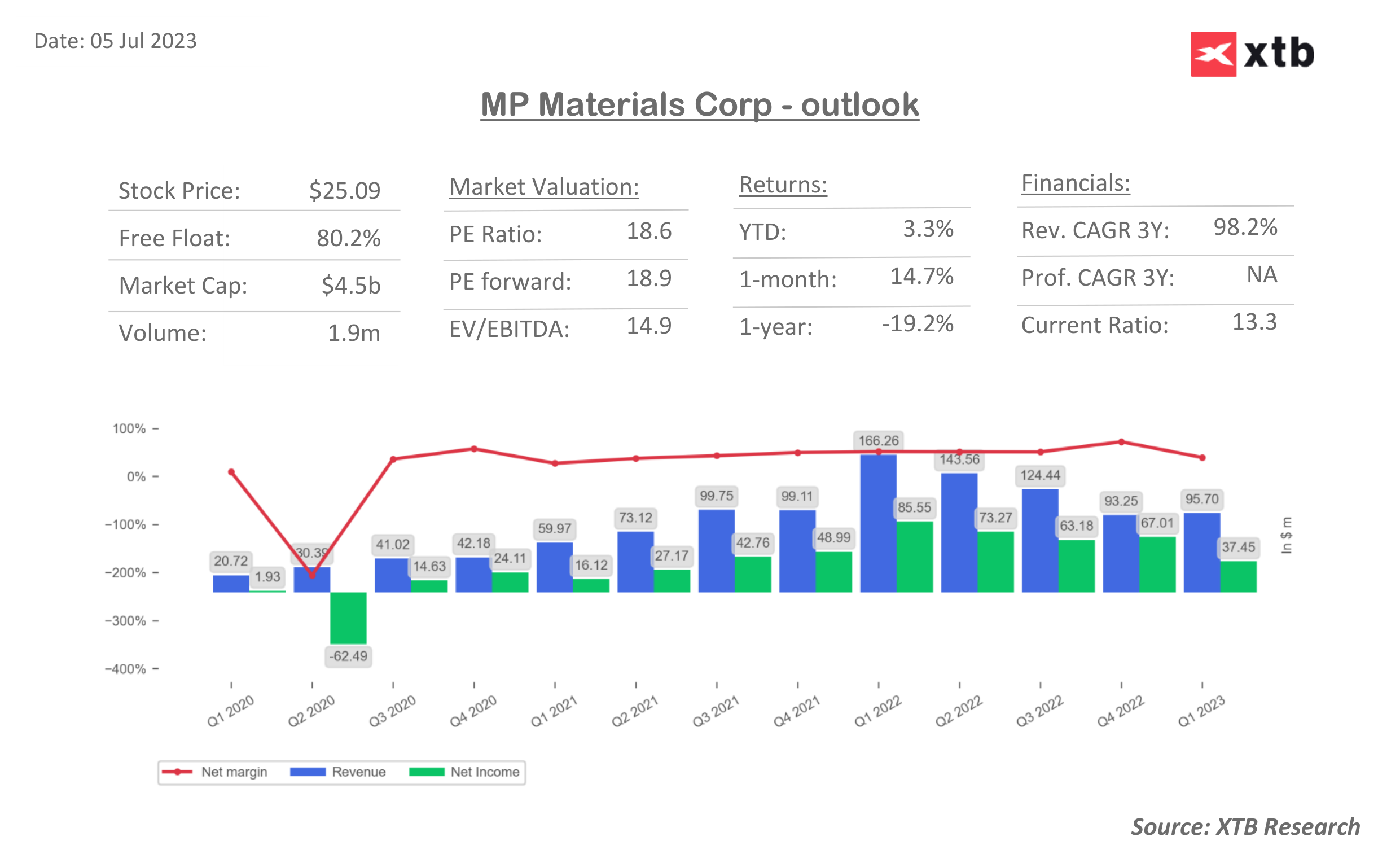The height and width of the screenshot is (867, 1400).
Task: Click the Q3 2021 x-axis label
Action: click(x=716, y=711)
